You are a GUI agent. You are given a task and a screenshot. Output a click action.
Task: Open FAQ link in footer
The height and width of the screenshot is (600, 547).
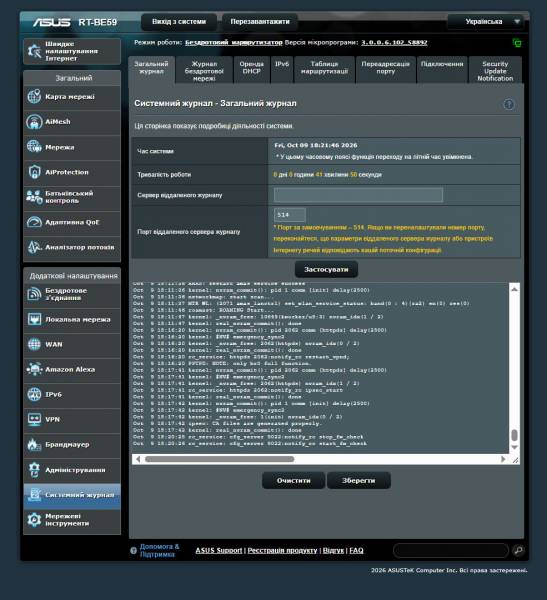(x=356, y=550)
